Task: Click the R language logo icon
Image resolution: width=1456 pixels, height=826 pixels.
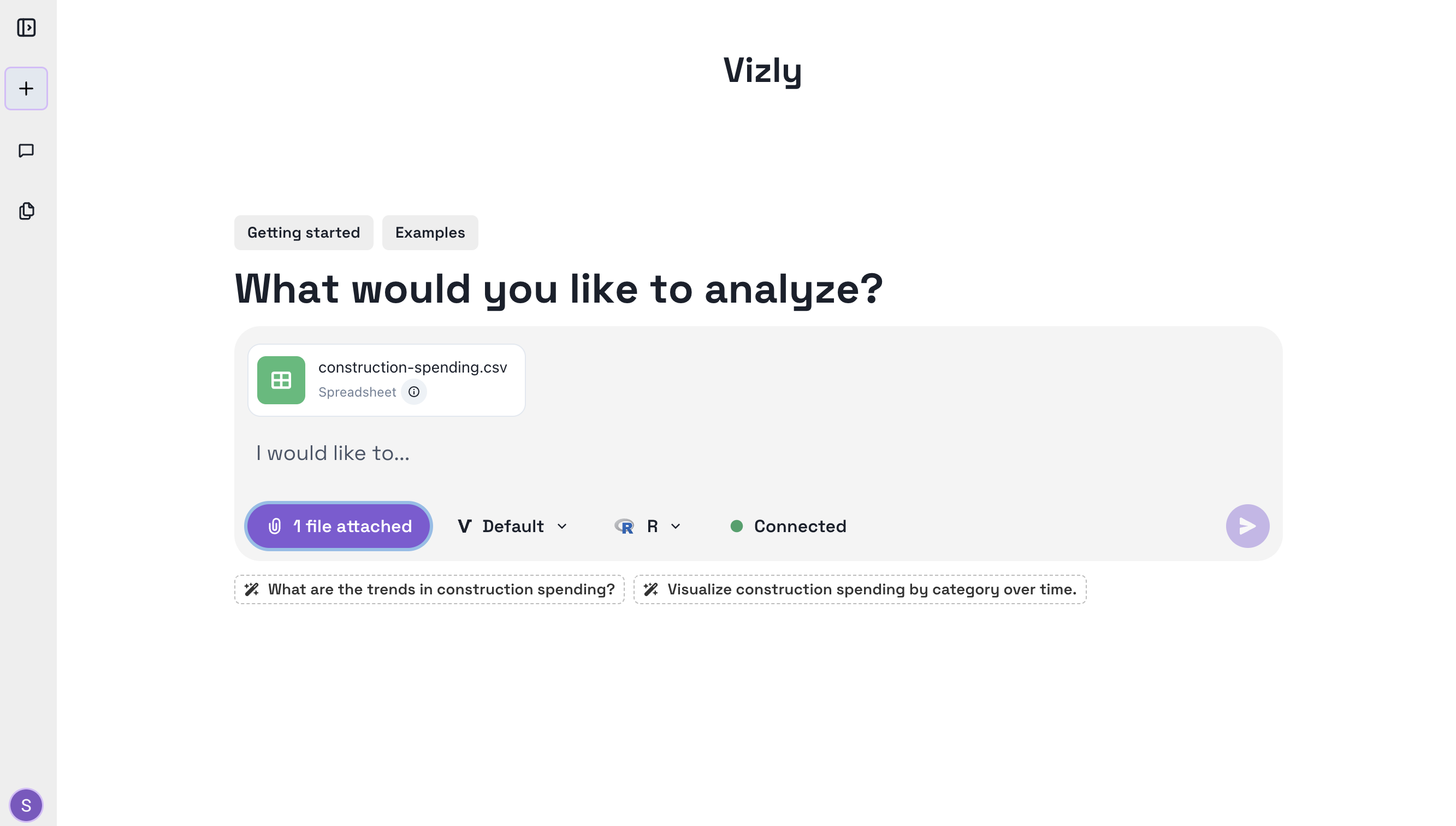Action: pos(624,527)
